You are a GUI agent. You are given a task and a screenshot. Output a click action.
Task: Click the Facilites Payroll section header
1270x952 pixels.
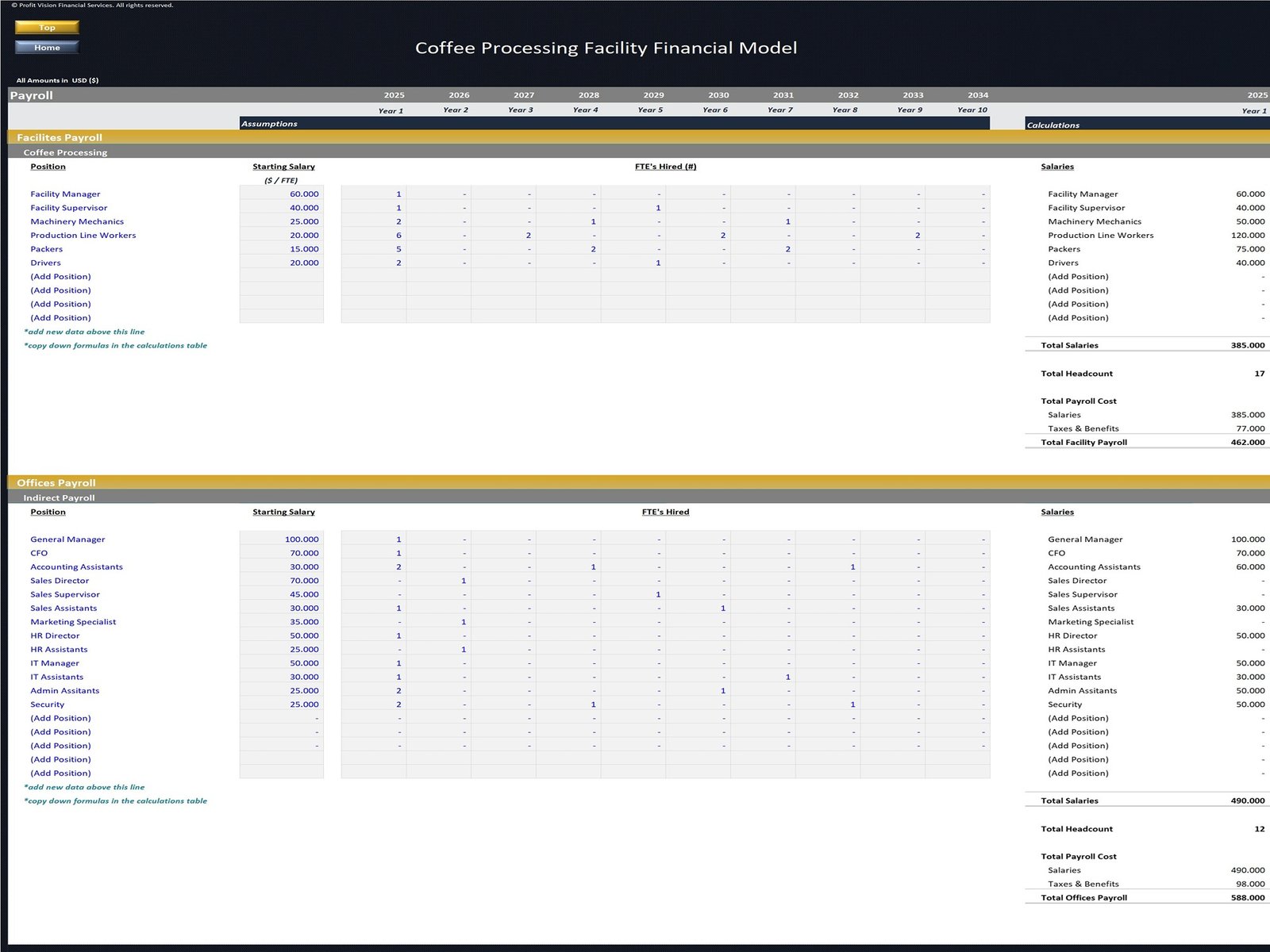point(60,138)
